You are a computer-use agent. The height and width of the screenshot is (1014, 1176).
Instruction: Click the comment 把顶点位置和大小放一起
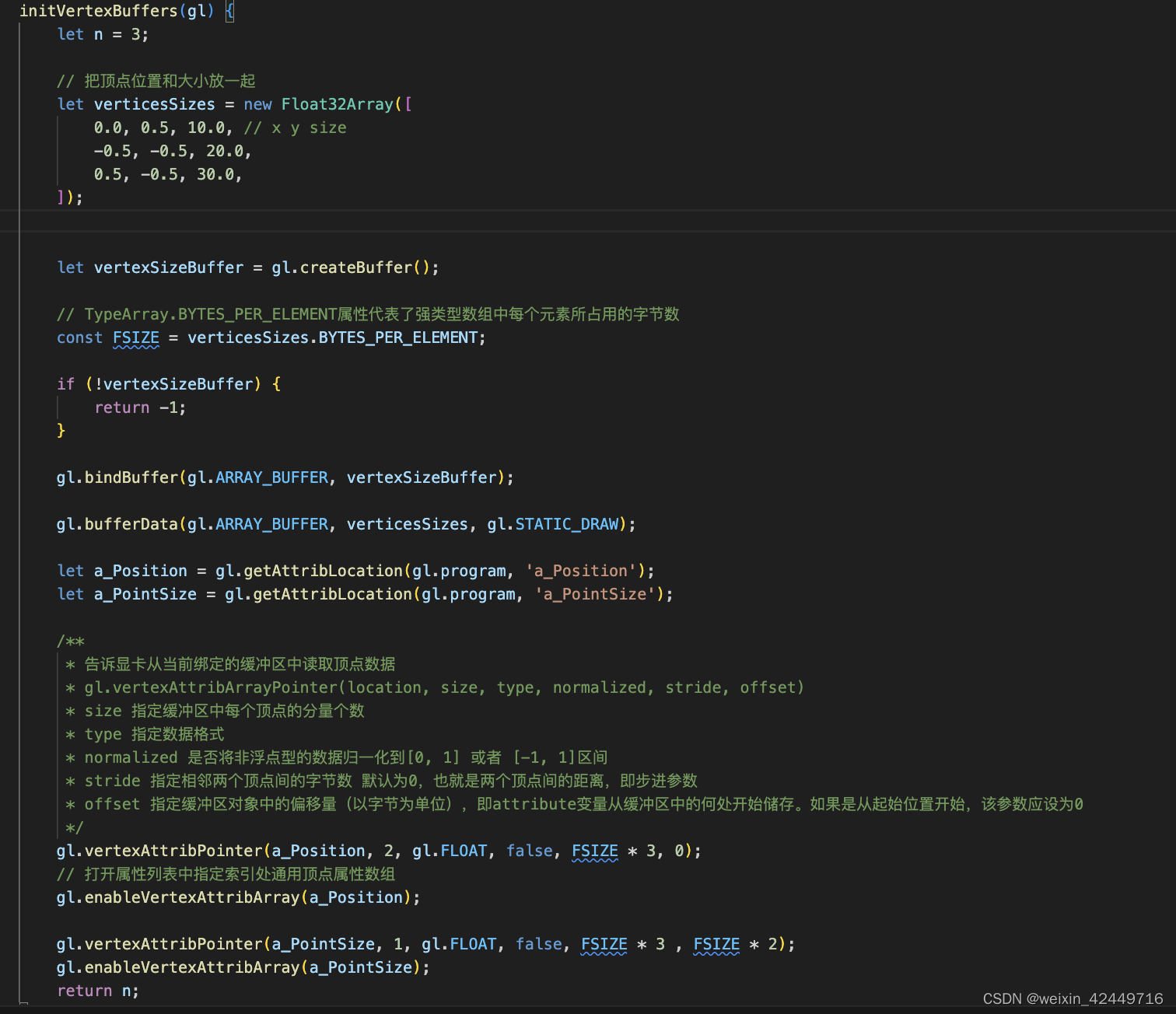156,80
